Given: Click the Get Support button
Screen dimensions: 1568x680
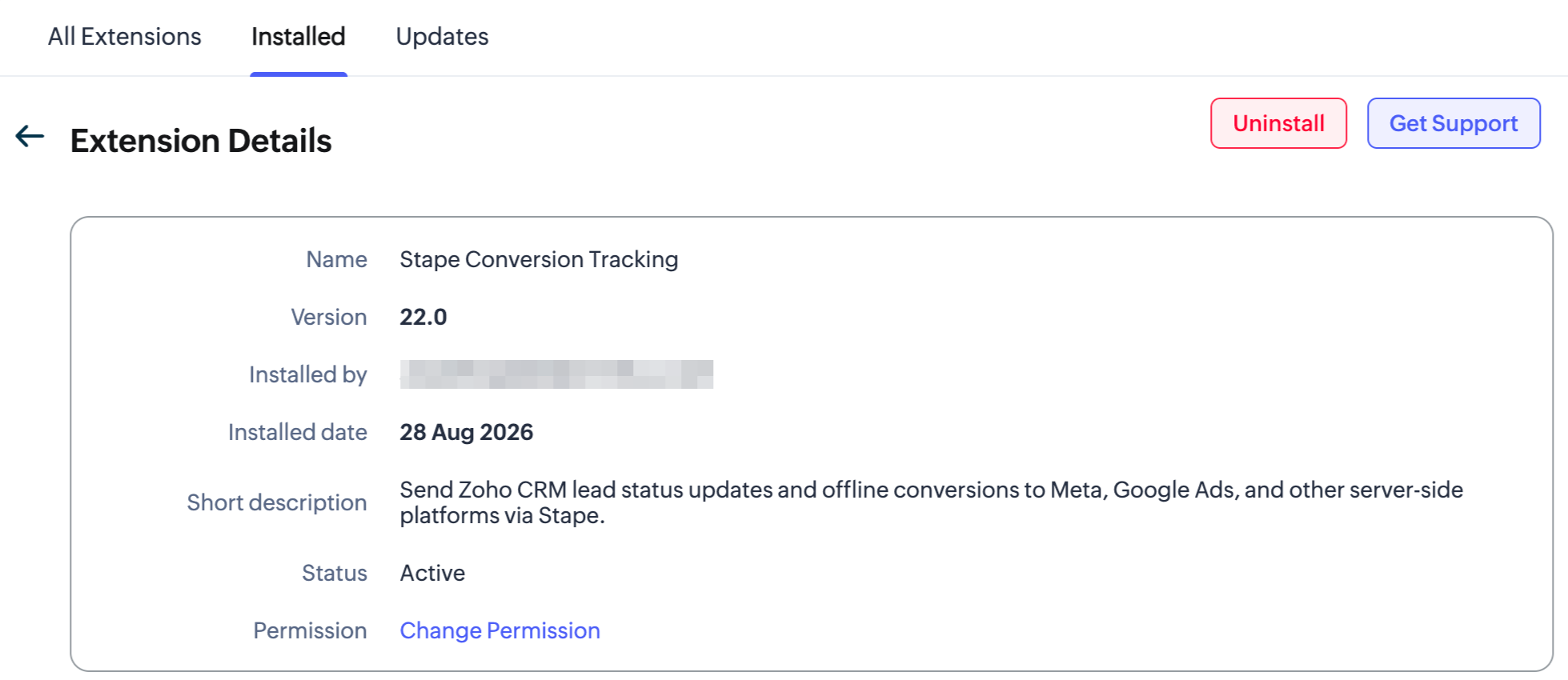Looking at the screenshot, I should [x=1454, y=123].
